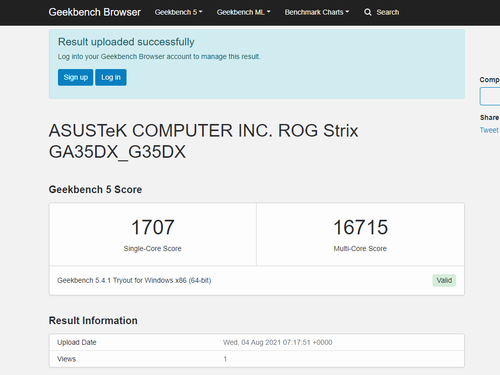Select the Log into your account message
This screenshot has width=500, height=375.
pos(159,57)
